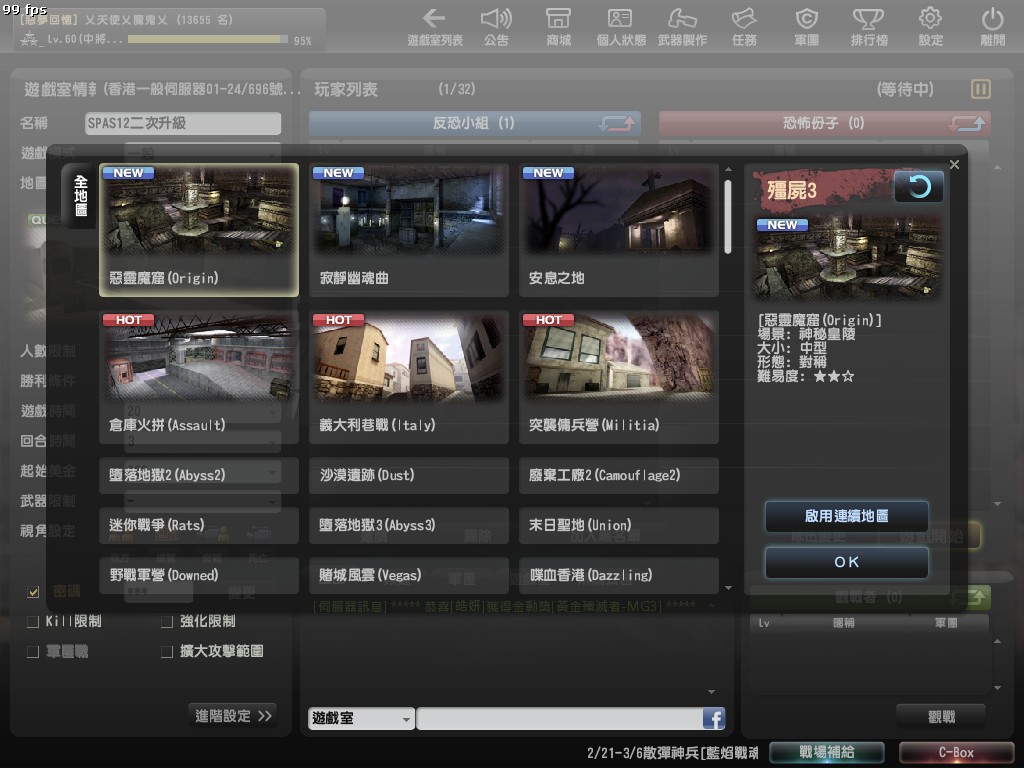This screenshot has height=768, width=1024.
Task: Enable the 軍團戰 checkbox
Action: [x=33, y=652]
